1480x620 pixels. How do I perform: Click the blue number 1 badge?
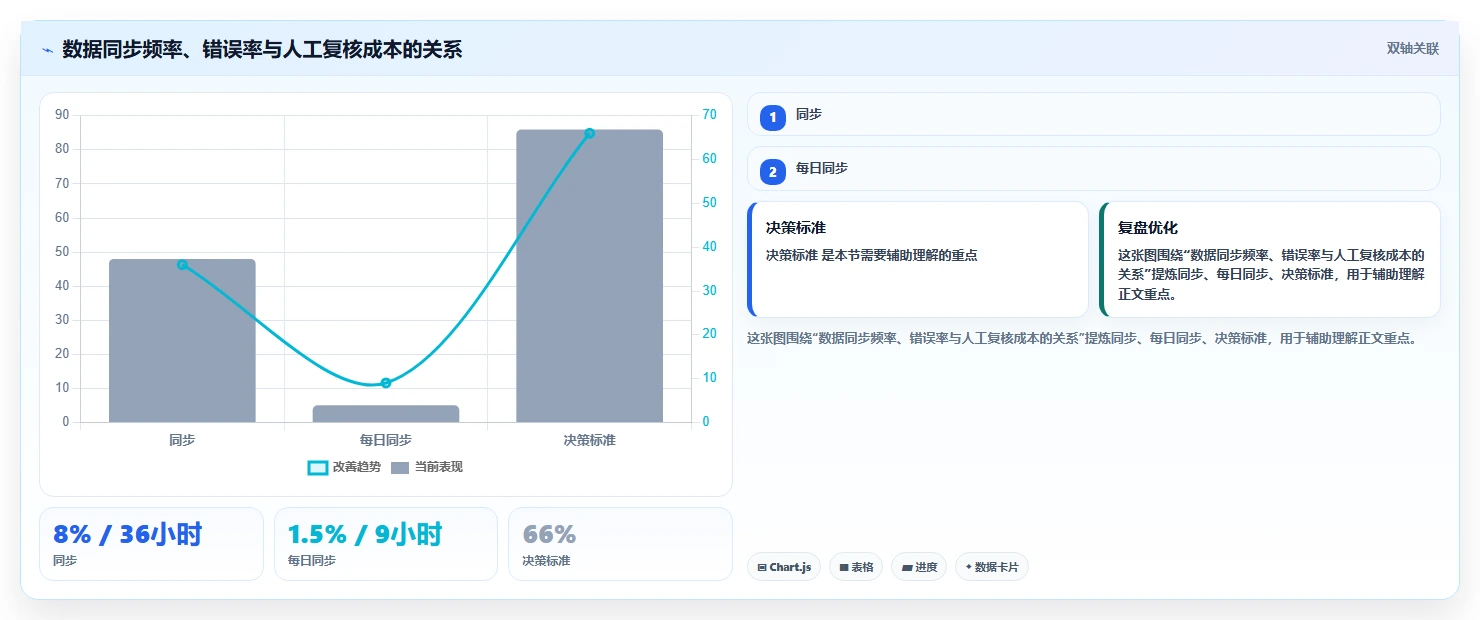[x=772, y=117]
